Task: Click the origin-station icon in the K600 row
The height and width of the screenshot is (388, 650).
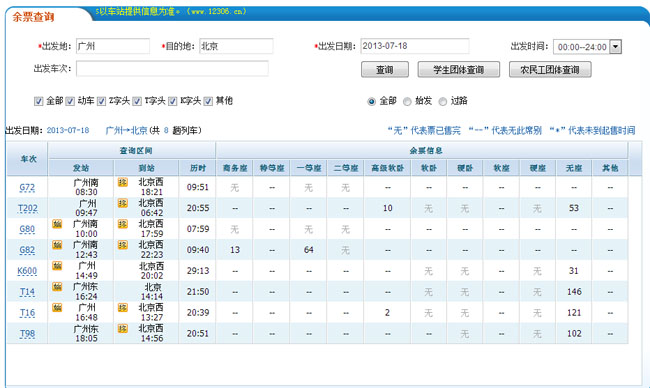Action: [x=57, y=265]
